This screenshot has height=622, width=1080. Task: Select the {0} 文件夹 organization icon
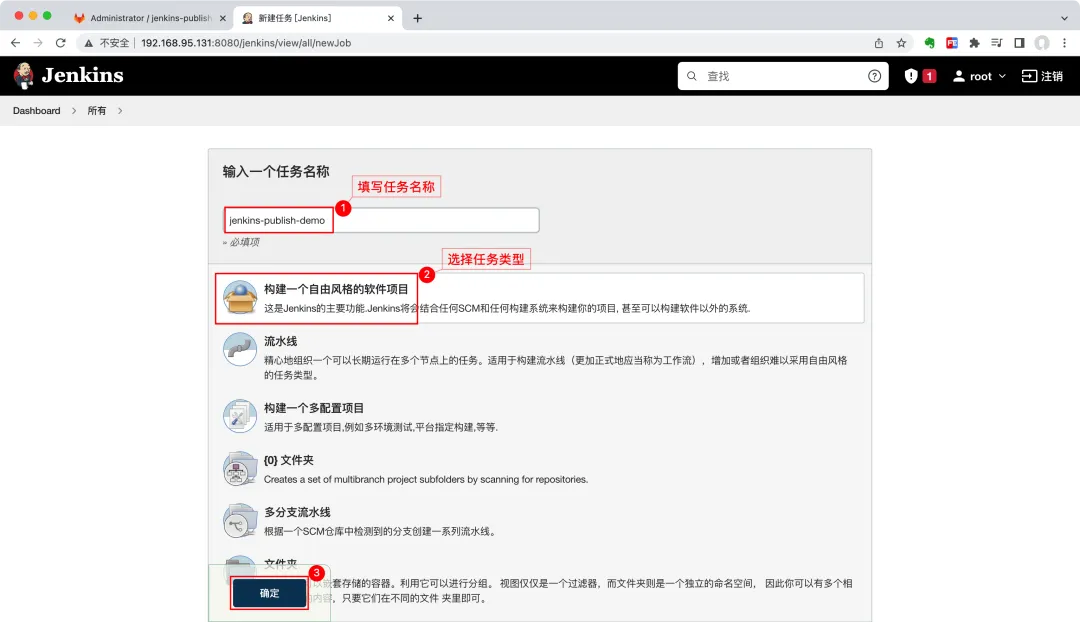[240, 468]
